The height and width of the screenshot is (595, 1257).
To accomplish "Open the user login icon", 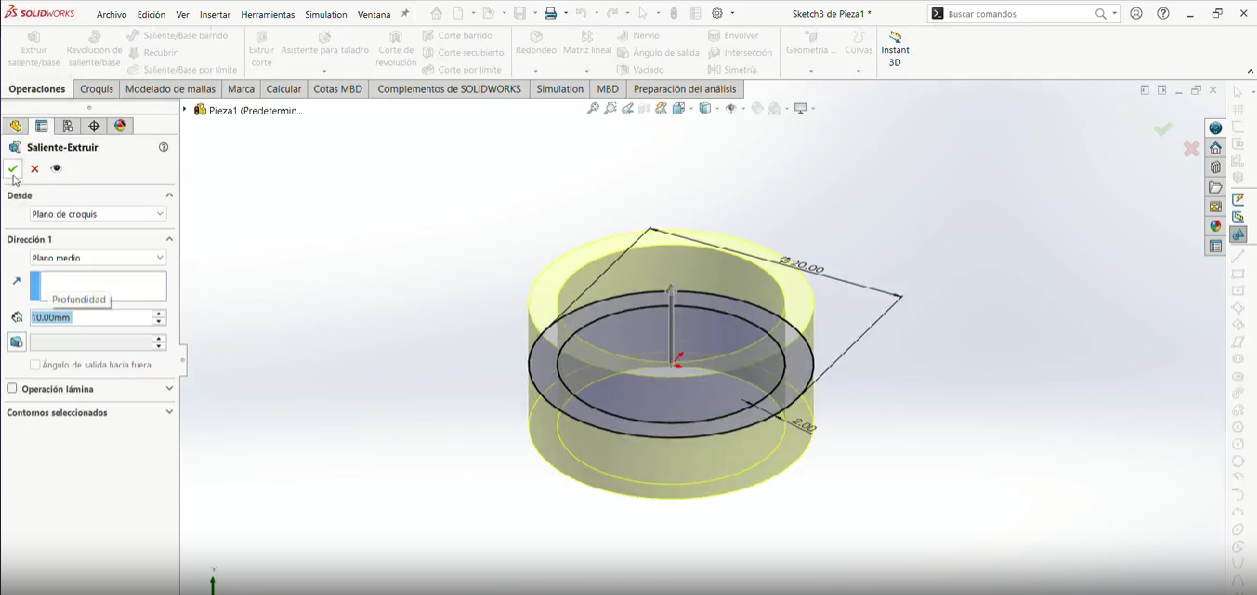I will tap(1137, 14).
